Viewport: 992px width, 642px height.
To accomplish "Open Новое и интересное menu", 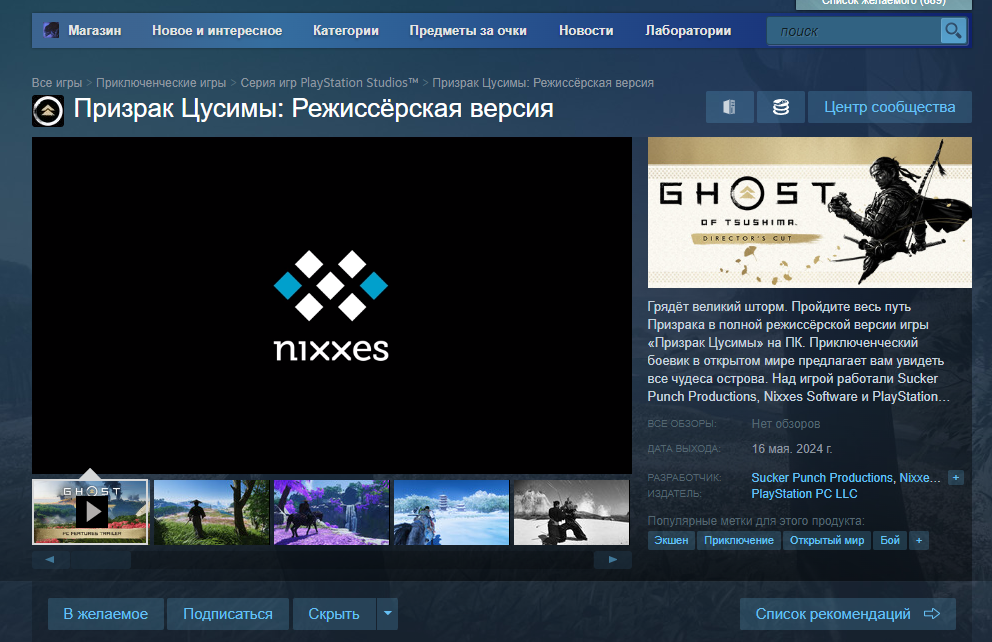I will [x=217, y=30].
